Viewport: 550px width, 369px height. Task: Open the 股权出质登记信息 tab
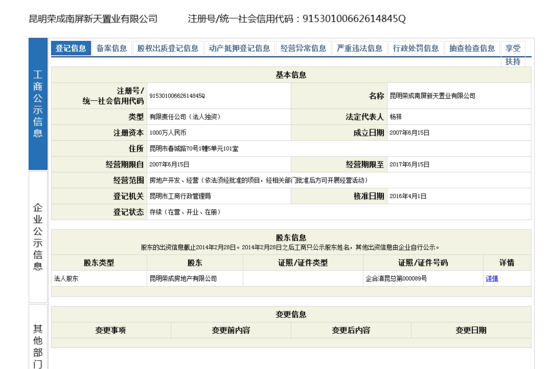168,48
